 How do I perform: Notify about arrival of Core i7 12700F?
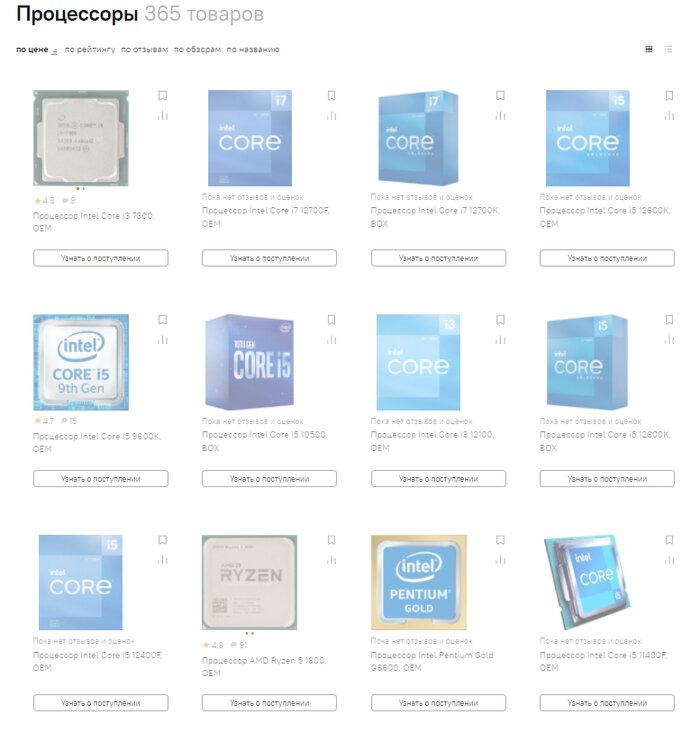pos(269,258)
